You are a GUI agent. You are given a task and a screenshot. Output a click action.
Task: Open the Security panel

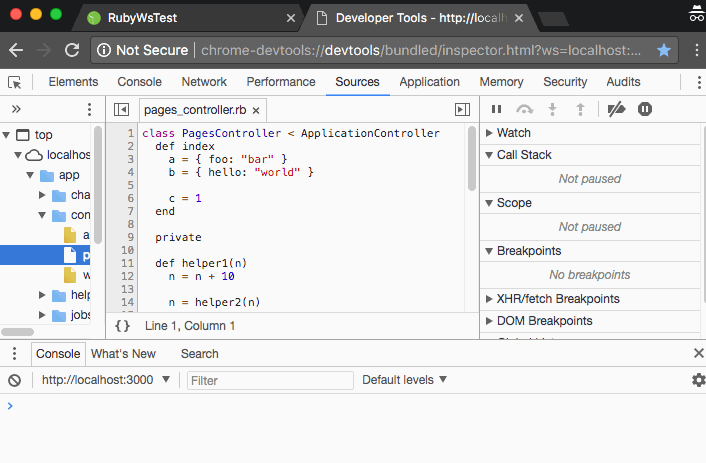[565, 82]
